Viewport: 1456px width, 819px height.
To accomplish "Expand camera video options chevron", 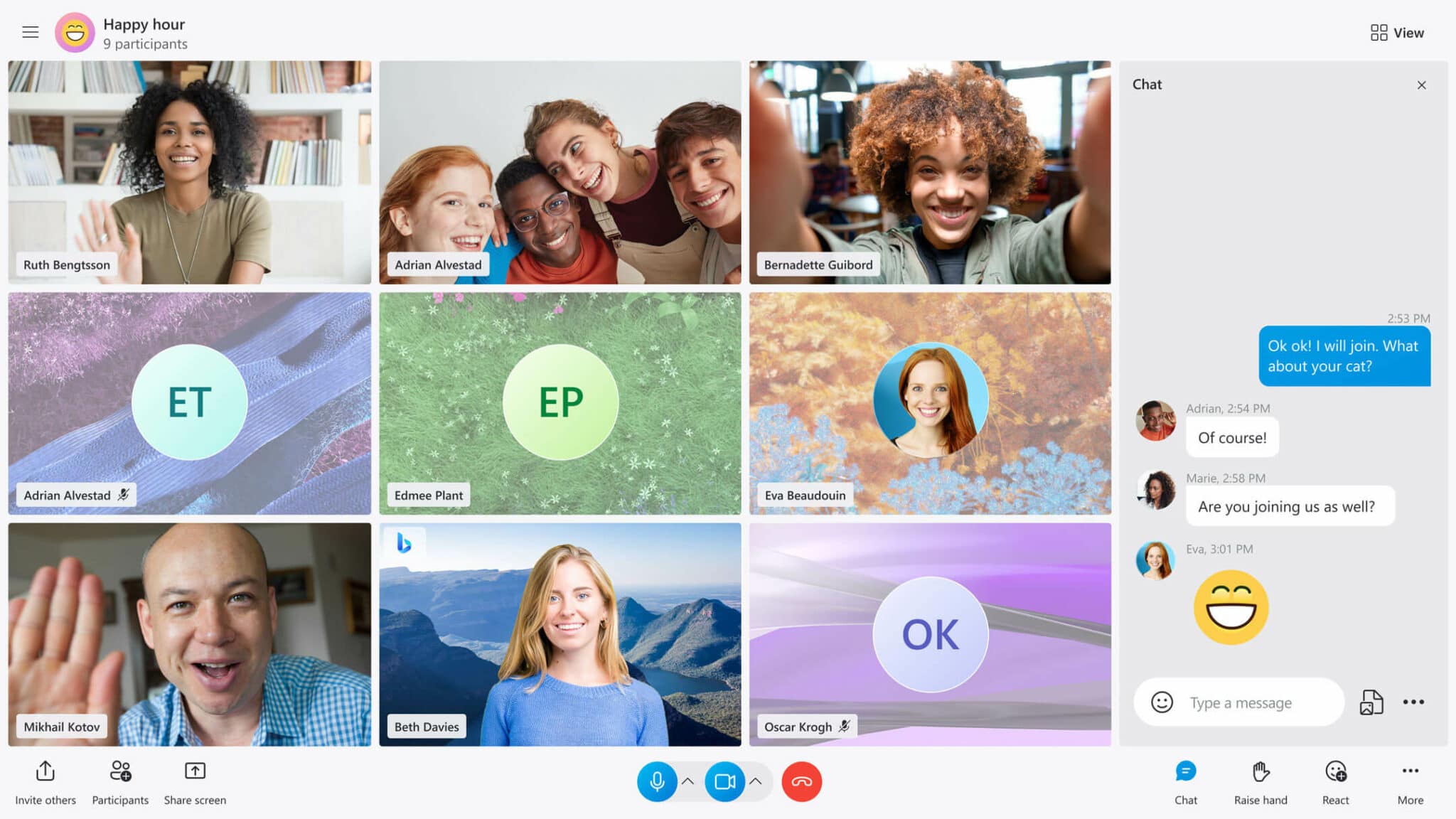I will click(758, 781).
